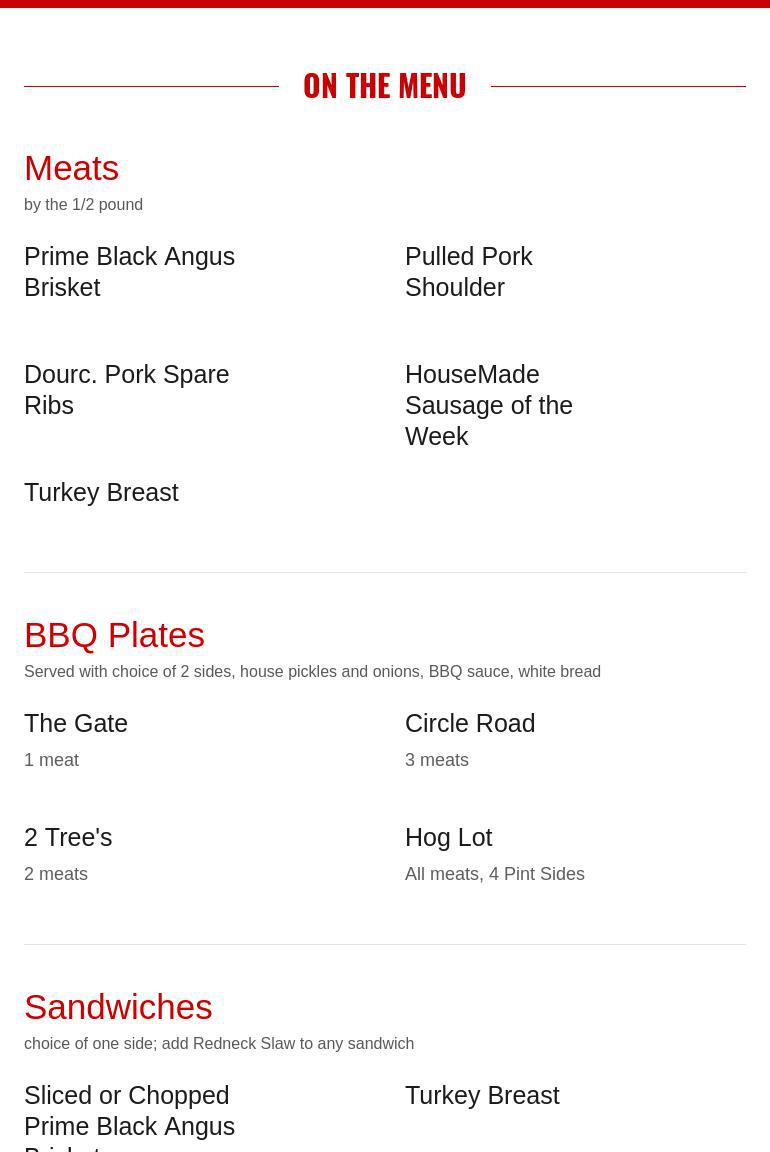Click the '3 meats' description text
Screen dimensions: 770x1152
pyautogui.click(x=436, y=760)
